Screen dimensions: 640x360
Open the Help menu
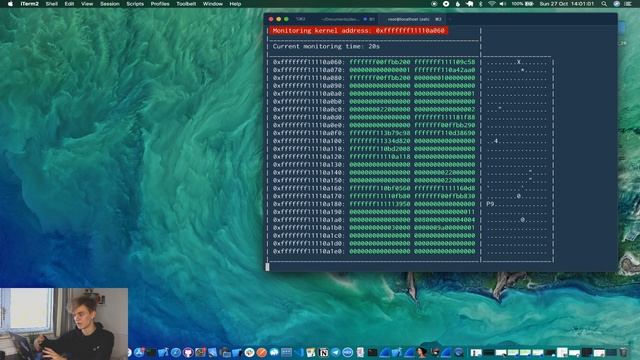pos(235,4)
